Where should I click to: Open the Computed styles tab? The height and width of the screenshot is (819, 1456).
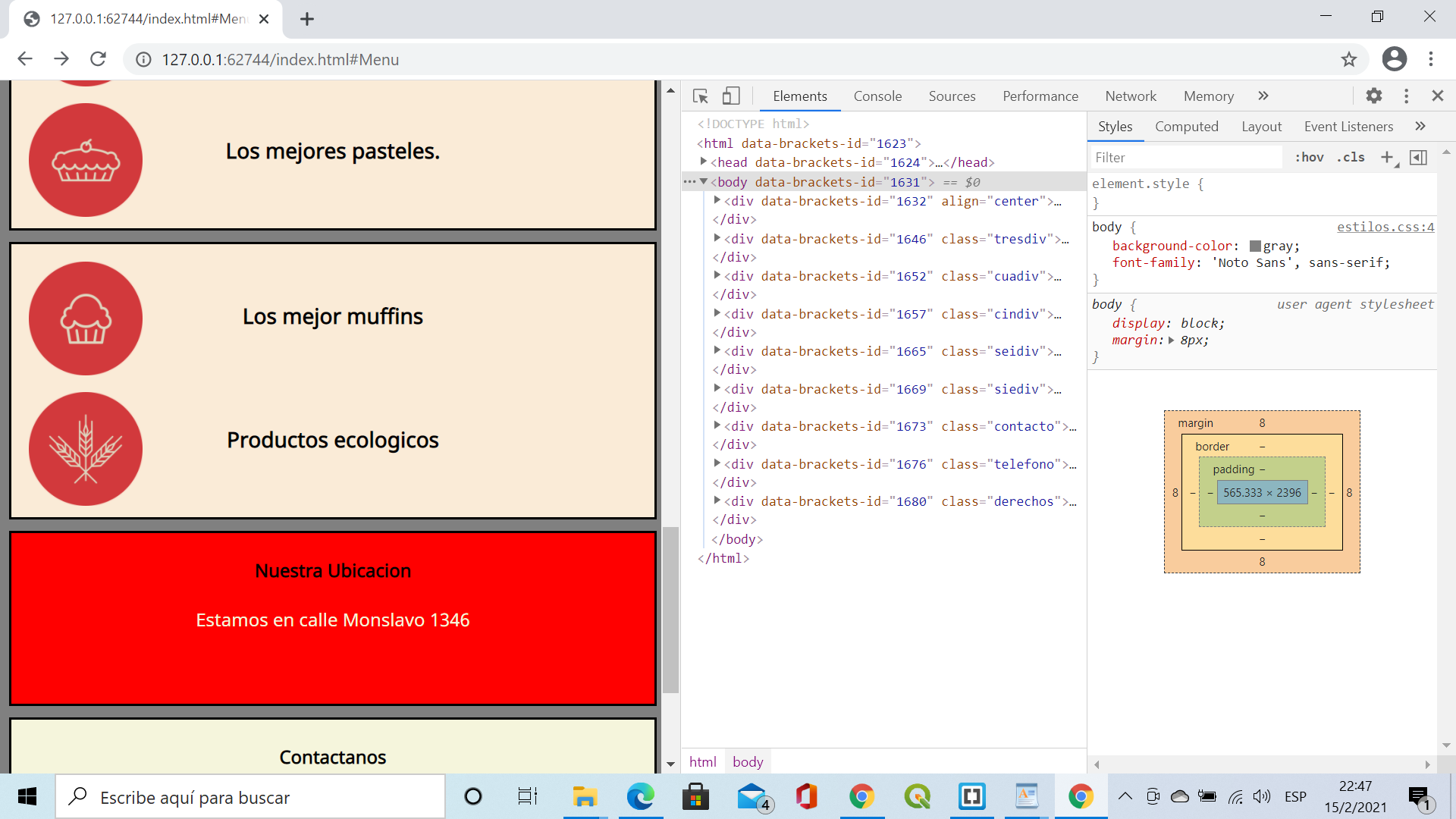[x=1186, y=127]
